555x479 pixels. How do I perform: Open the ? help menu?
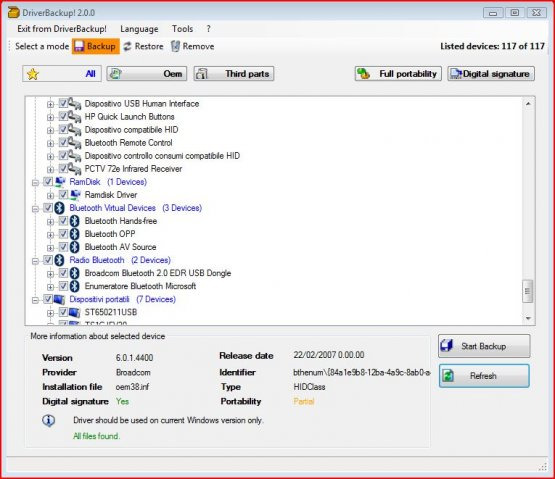click(x=208, y=29)
